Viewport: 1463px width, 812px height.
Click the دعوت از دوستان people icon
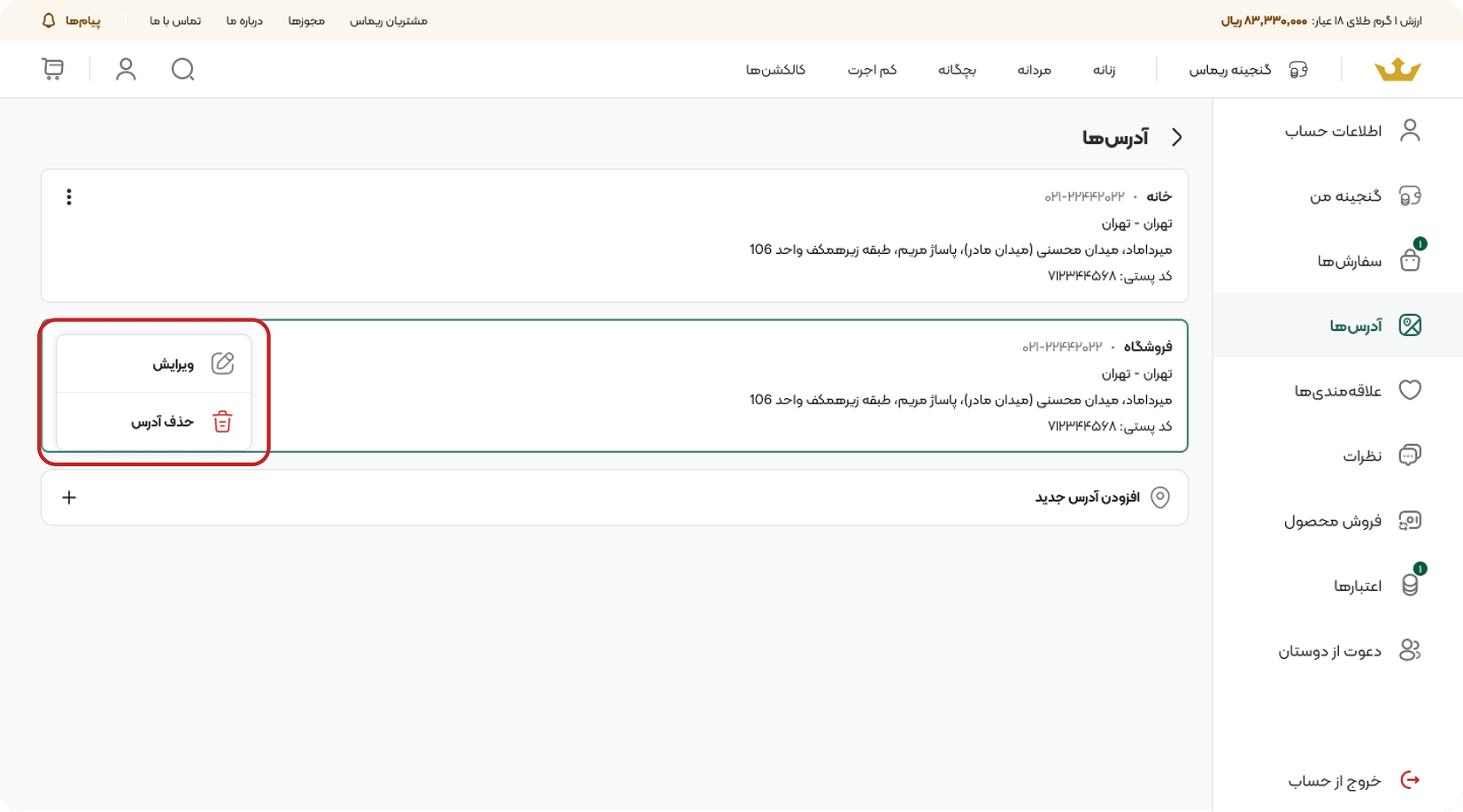[1410, 650]
